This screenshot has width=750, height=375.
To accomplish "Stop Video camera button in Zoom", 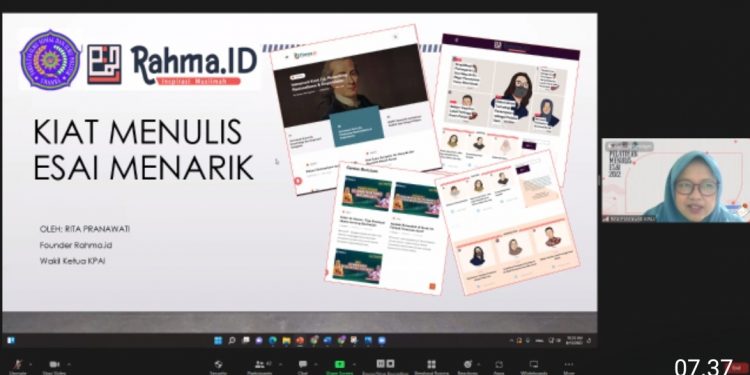I will (x=54, y=366).
